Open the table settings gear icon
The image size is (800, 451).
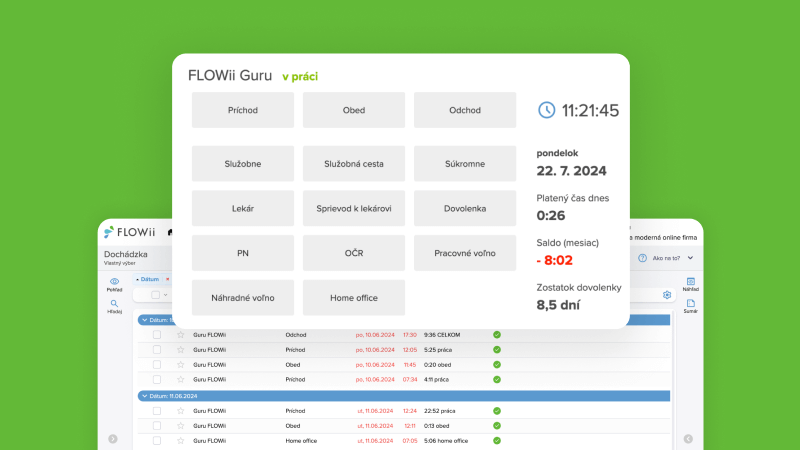pos(667,295)
